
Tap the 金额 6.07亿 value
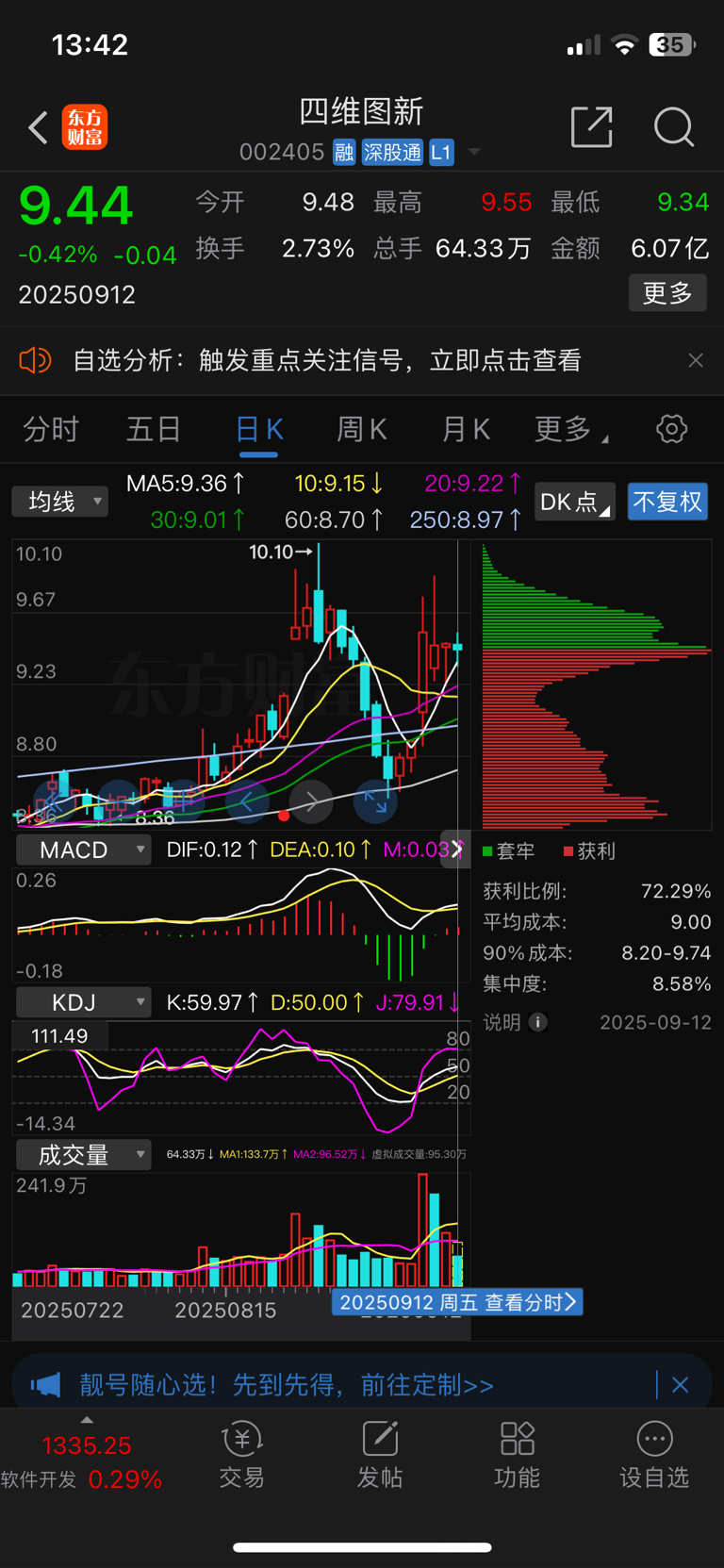pyautogui.click(x=669, y=249)
